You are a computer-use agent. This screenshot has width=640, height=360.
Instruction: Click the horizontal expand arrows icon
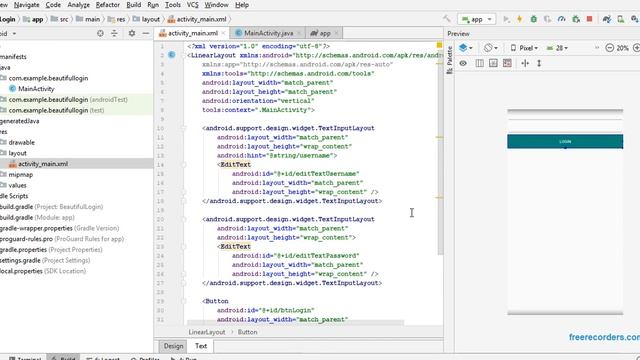tap(525, 63)
